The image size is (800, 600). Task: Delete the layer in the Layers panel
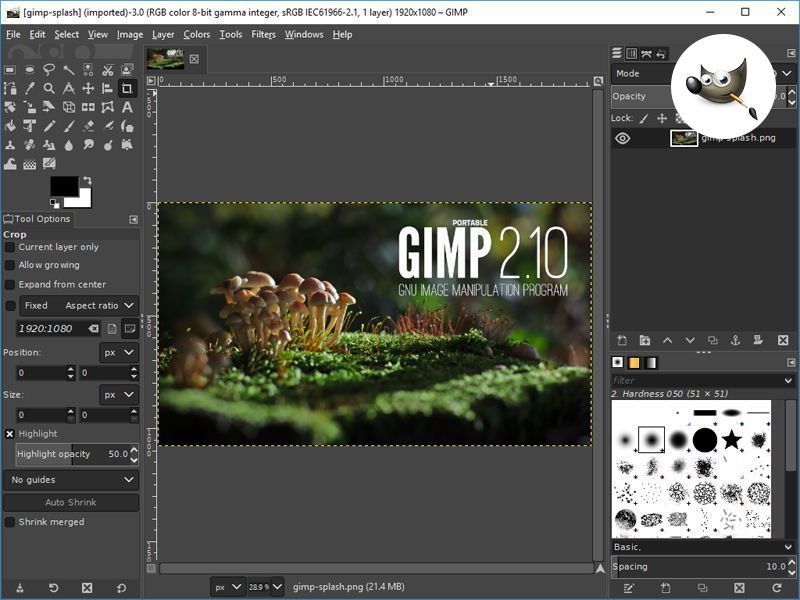tap(783, 340)
